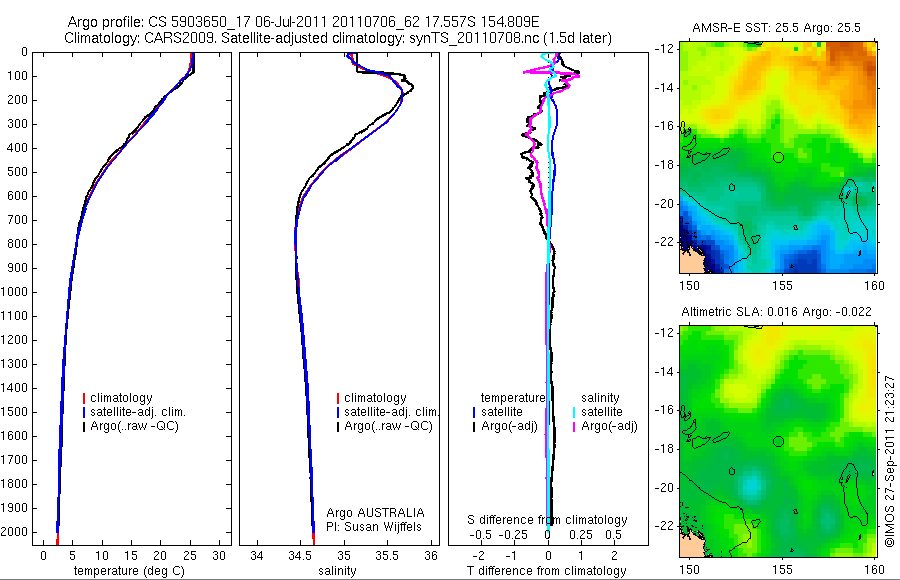900x580 pixels.
Task: Click the IMOS timestamp vertical text
Action: click(890, 461)
